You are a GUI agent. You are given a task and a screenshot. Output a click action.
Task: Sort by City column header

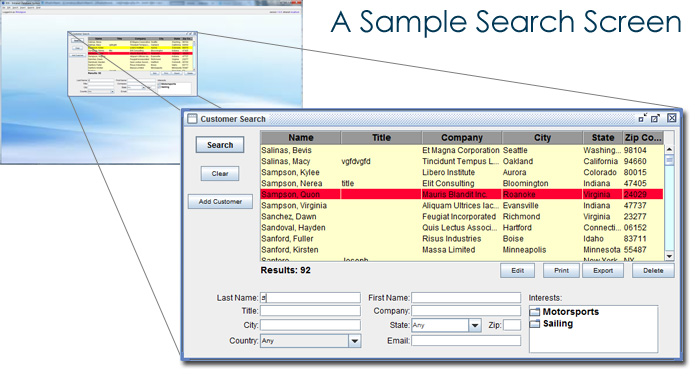coord(542,138)
